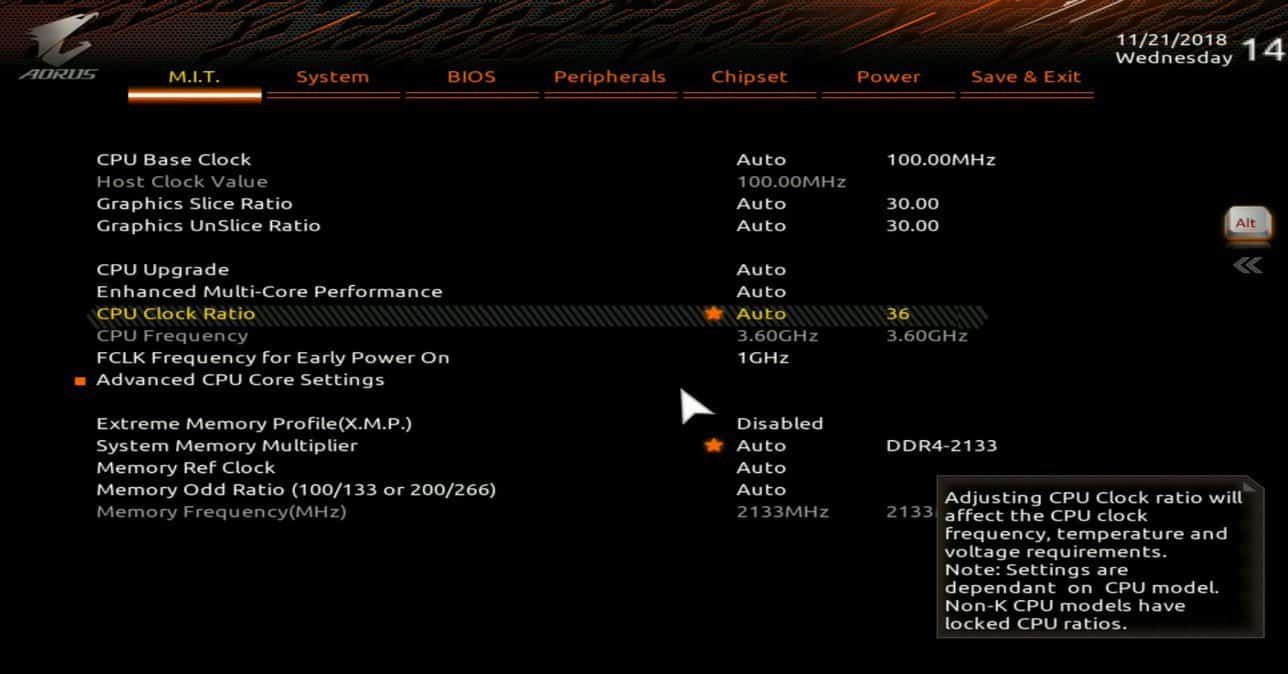Switch to the System tab

tap(333, 77)
